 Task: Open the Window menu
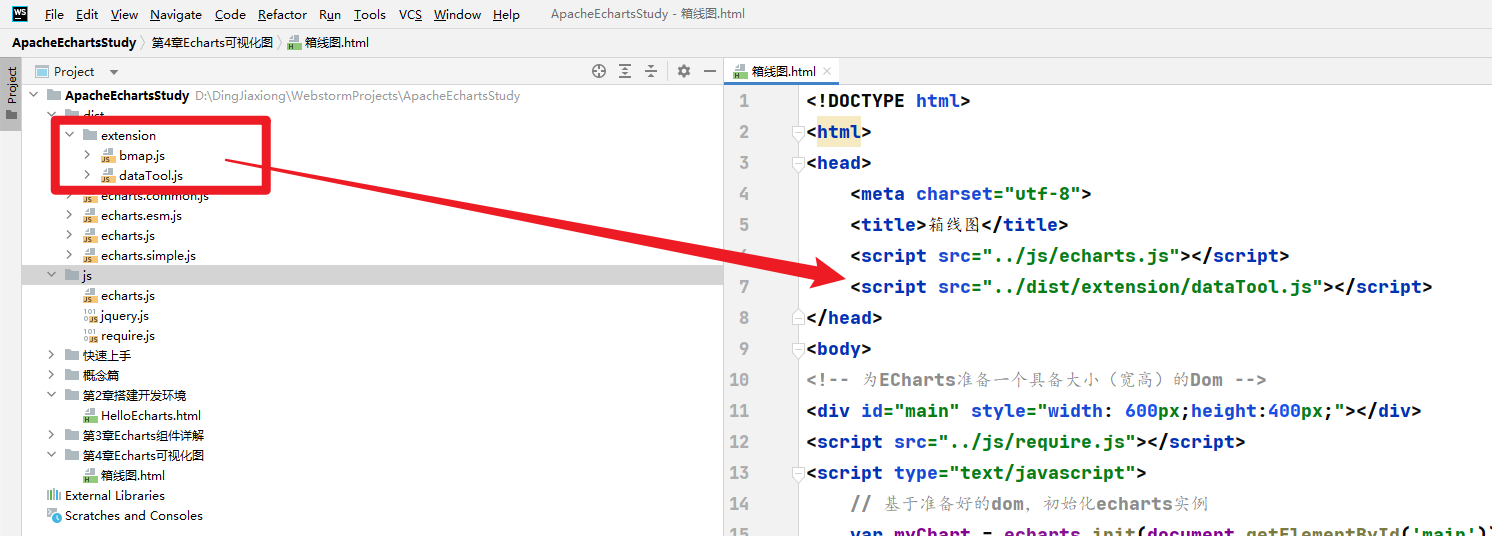(x=457, y=14)
